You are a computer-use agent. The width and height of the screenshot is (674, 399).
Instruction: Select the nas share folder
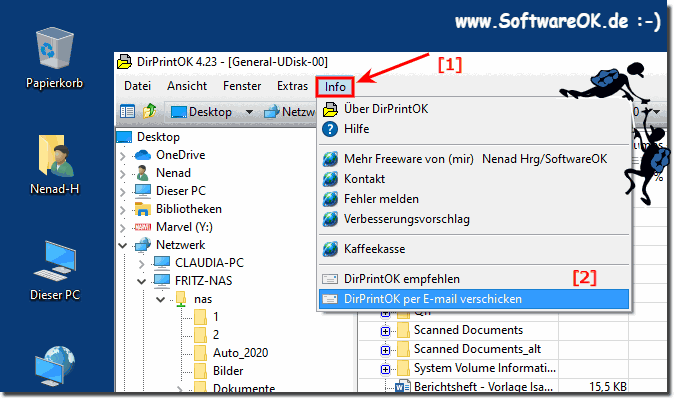[x=203, y=299]
